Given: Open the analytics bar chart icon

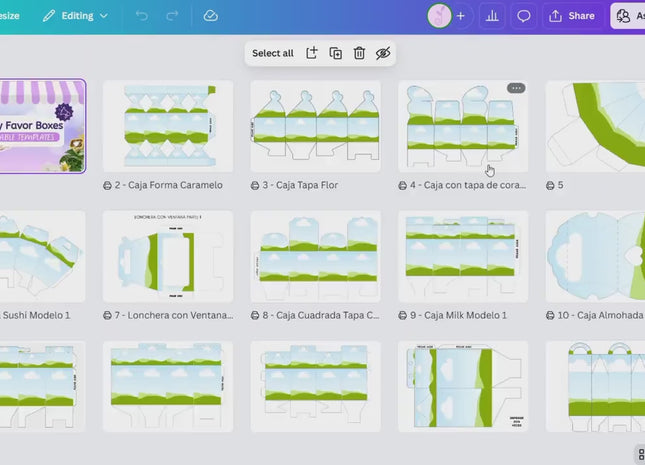Looking at the screenshot, I should pyautogui.click(x=492, y=16).
